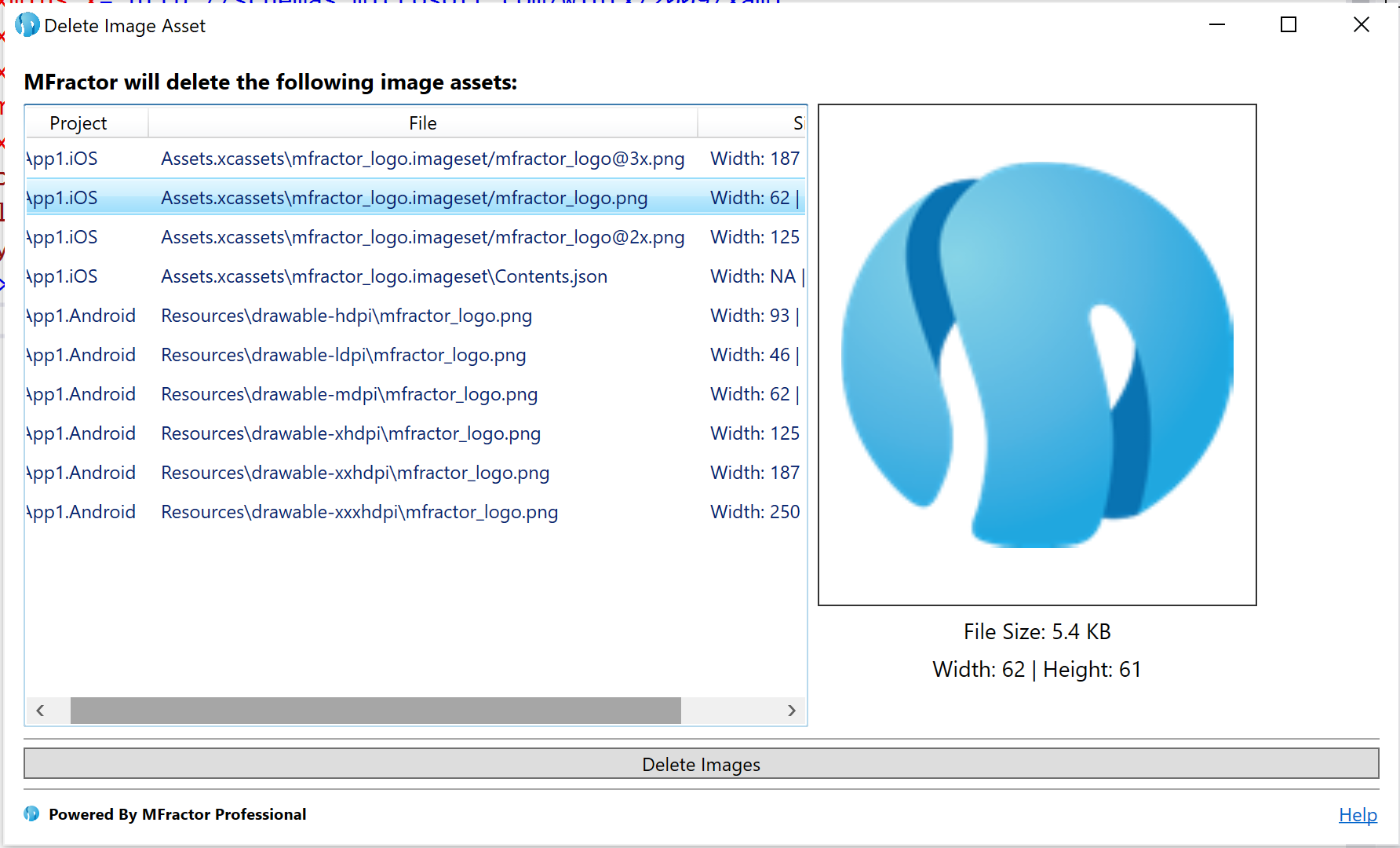The image size is (1400, 848).
Task: Select the mfractor_logo@2x.png iOS asset row
Action: click(x=416, y=237)
